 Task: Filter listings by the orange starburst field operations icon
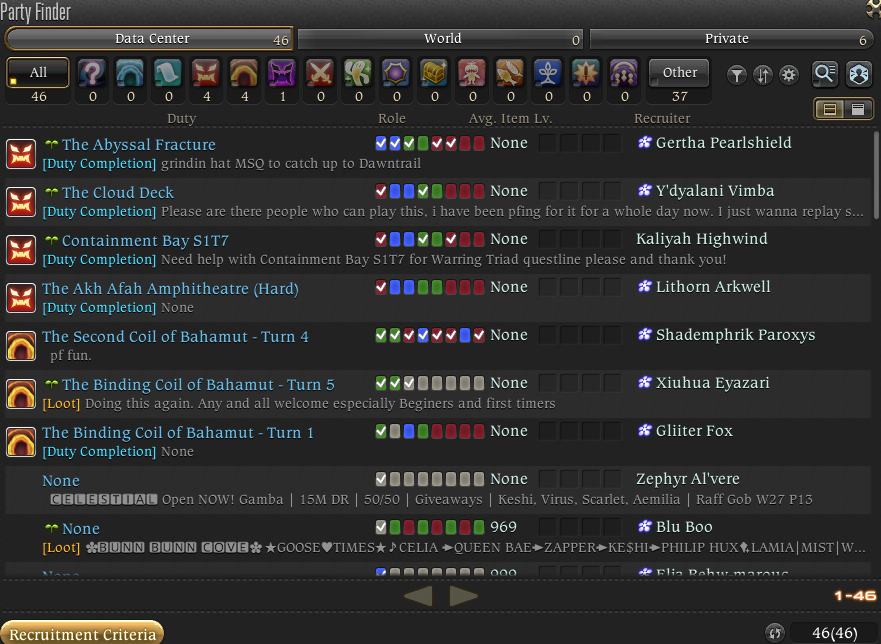pyautogui.click(x=586, y=73)
